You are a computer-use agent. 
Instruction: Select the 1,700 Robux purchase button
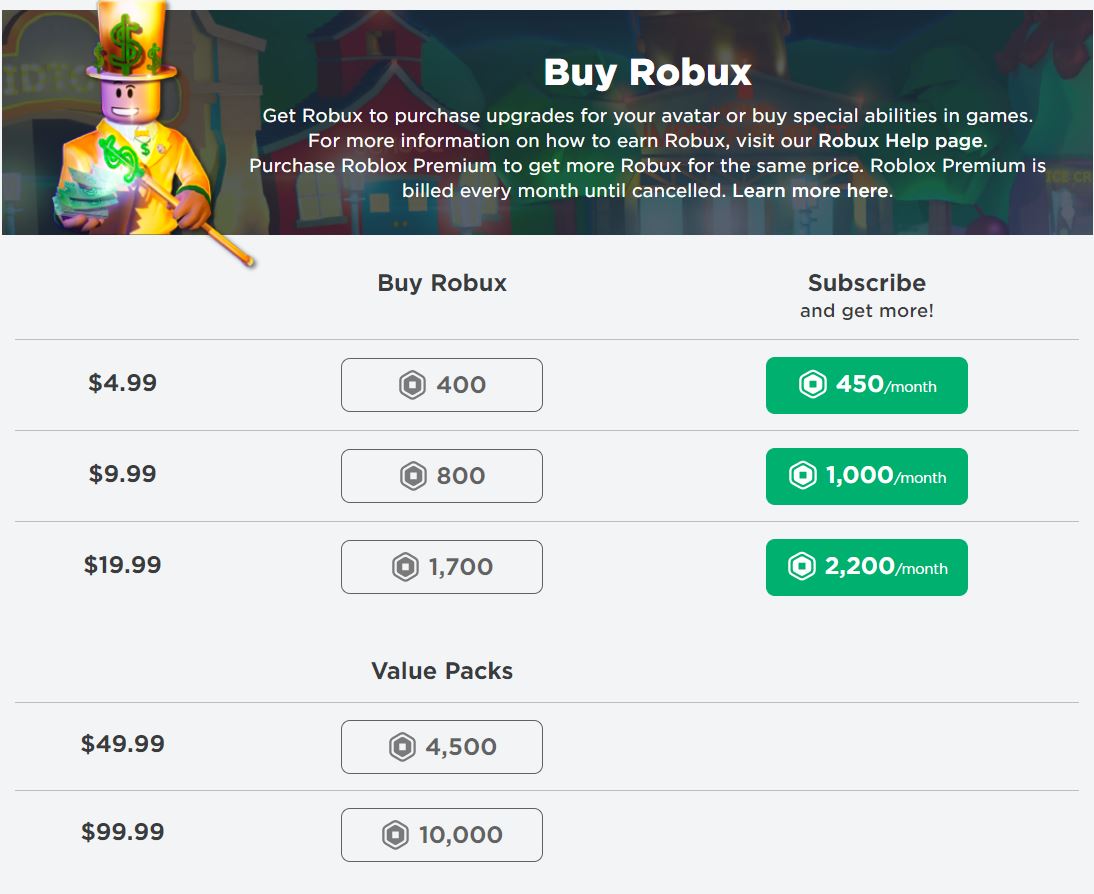pos(442,567)
